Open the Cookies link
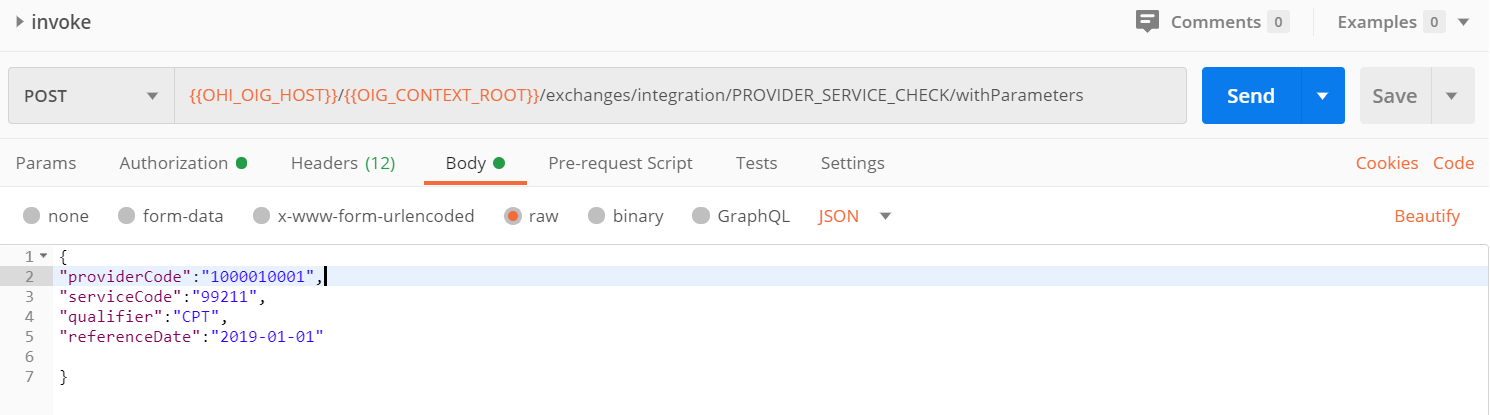The height and width of the screenshot is (415, 1490). click(1387, 163)
